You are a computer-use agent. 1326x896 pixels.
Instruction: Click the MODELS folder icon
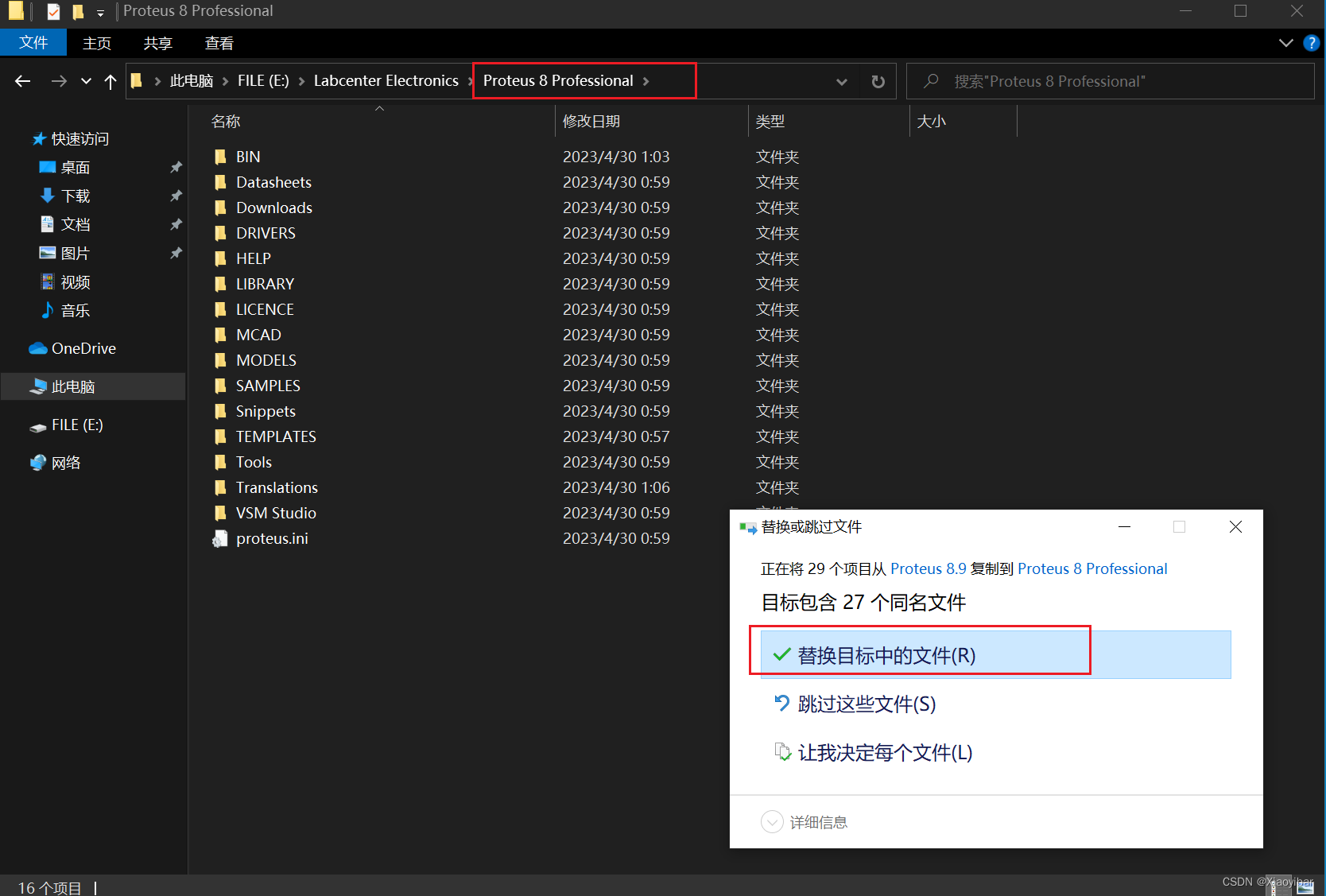click(x=220, y=360)
